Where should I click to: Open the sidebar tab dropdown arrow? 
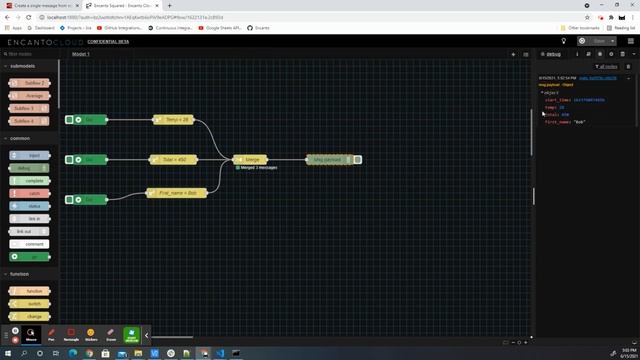(634, 54)
